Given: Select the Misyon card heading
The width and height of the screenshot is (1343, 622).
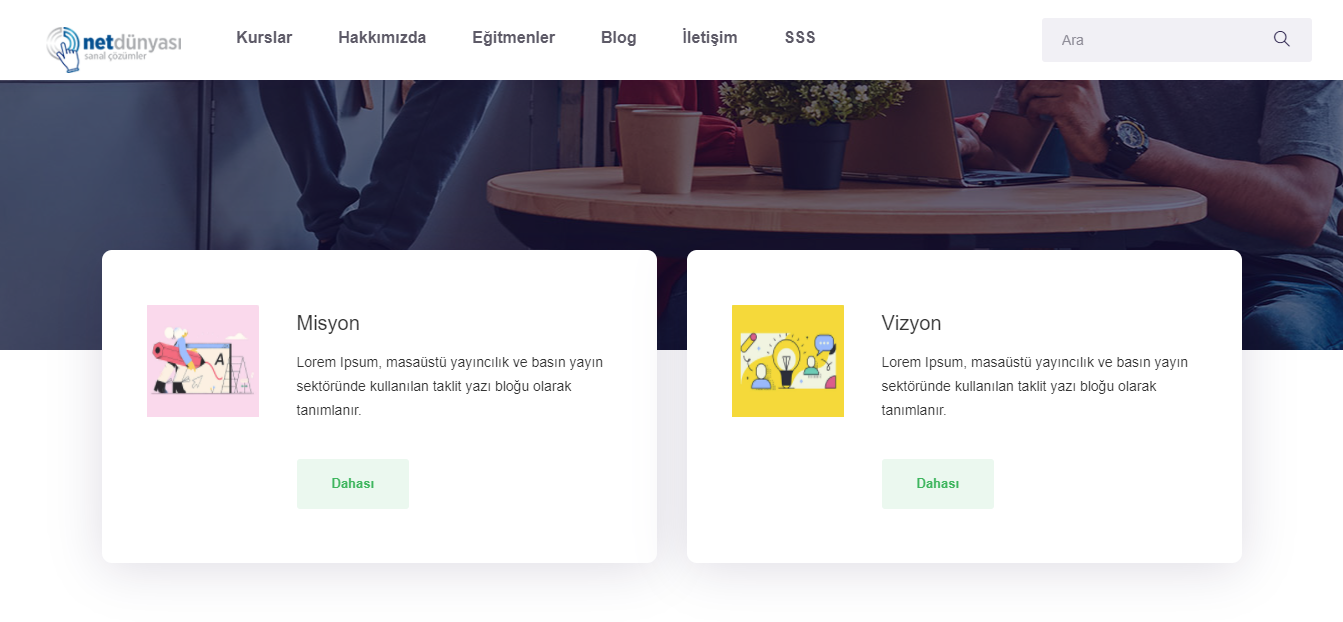Looking at the screenshot, I should [x=328, y=323].
